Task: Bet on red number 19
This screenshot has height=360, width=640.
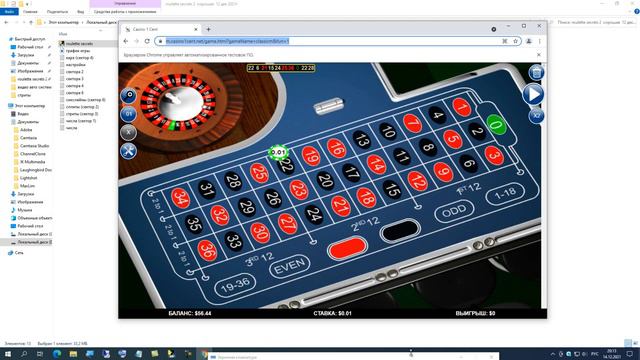Action: click(x=311, y=156)
